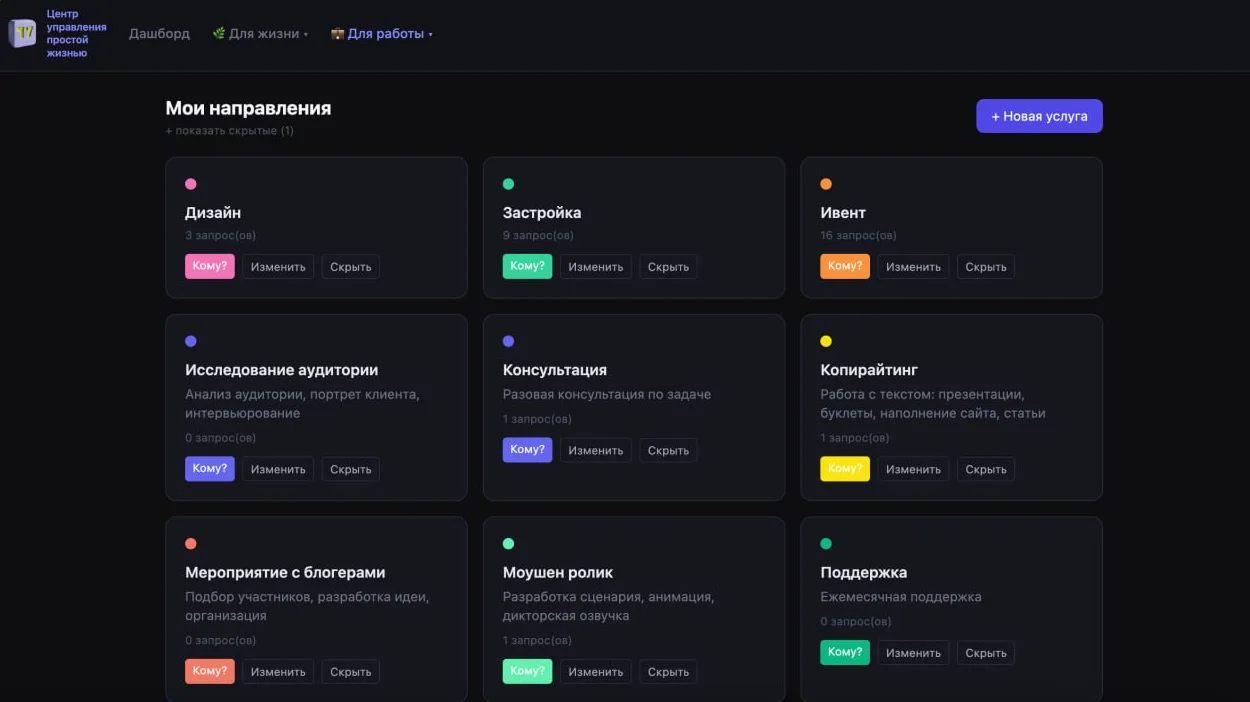Hide the Ивент direction with Скрыть
The height and width of the screenshot is (702, 1250).
(986, 267)
